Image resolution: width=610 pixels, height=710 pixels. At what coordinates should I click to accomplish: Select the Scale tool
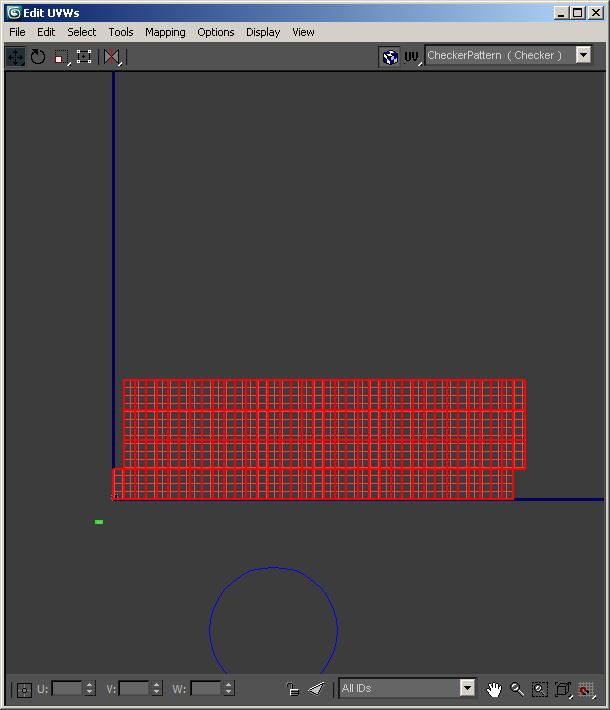(x=62, y=57)
